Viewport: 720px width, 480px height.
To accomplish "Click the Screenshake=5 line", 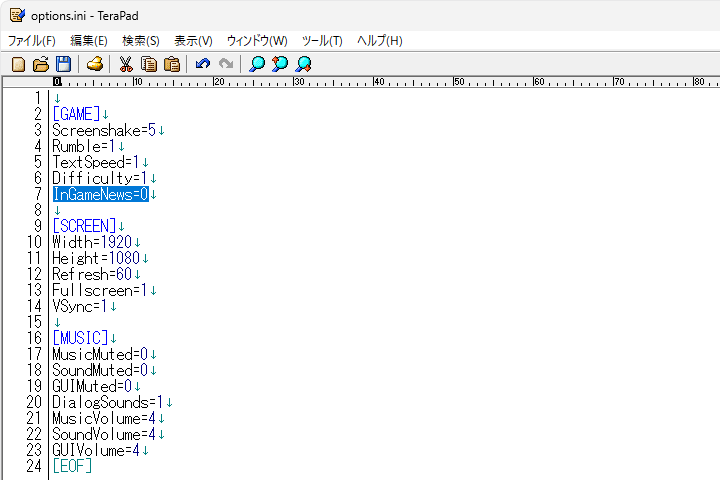I will pyautogui.click(x=104, y=130).
